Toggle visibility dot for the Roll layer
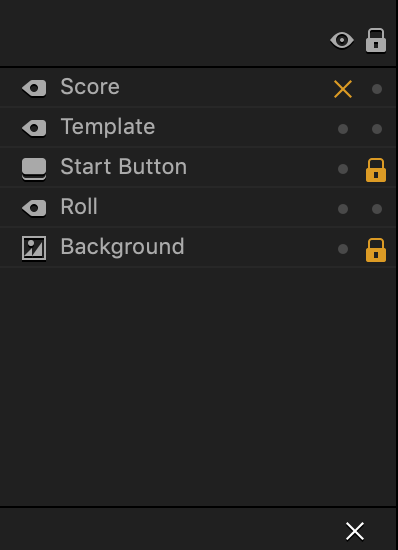The image size is (398, 550). [343, 209]
